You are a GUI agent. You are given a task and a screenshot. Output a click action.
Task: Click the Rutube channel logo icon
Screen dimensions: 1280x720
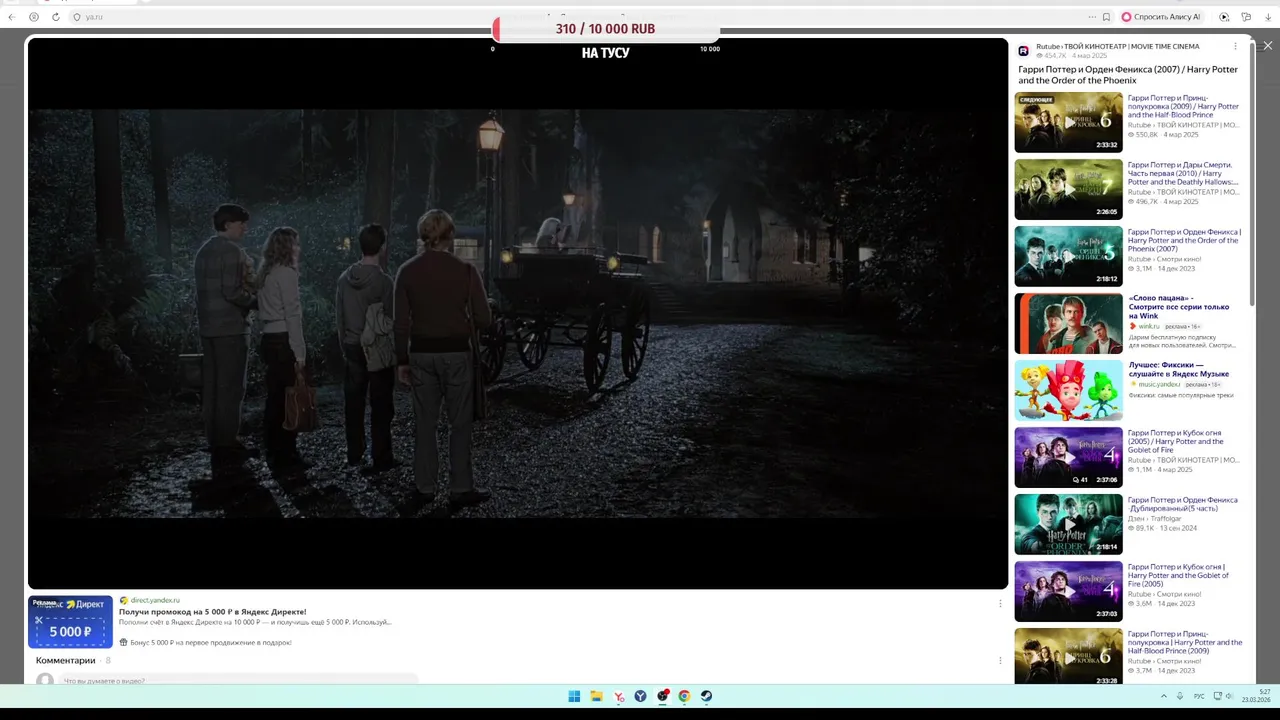(x=1023, y=50)
